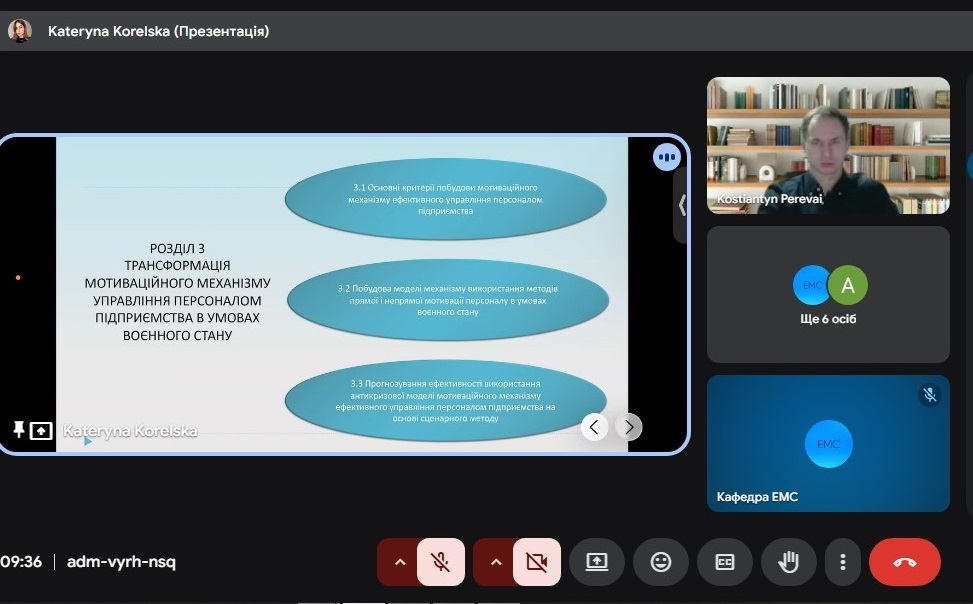Toggle closed captions on
This screenshot has width=973, height=604.
tap(725, 562)
